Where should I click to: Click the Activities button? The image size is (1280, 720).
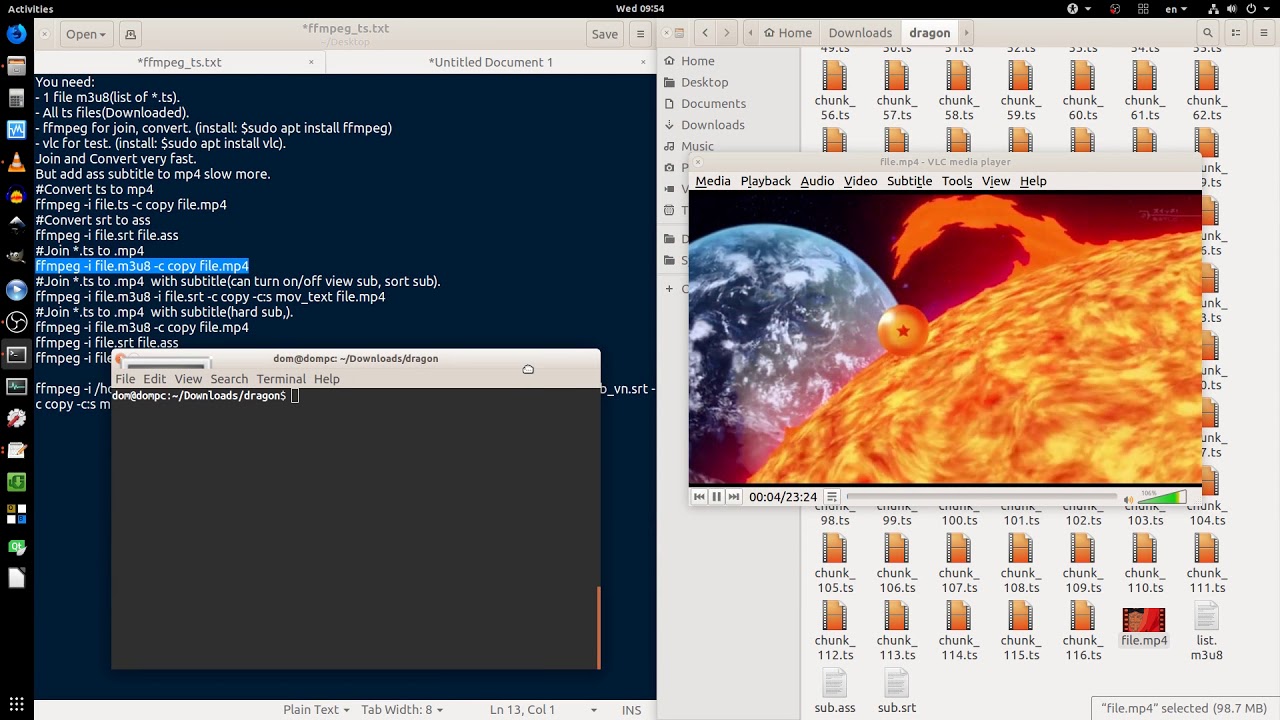(31, 9)
